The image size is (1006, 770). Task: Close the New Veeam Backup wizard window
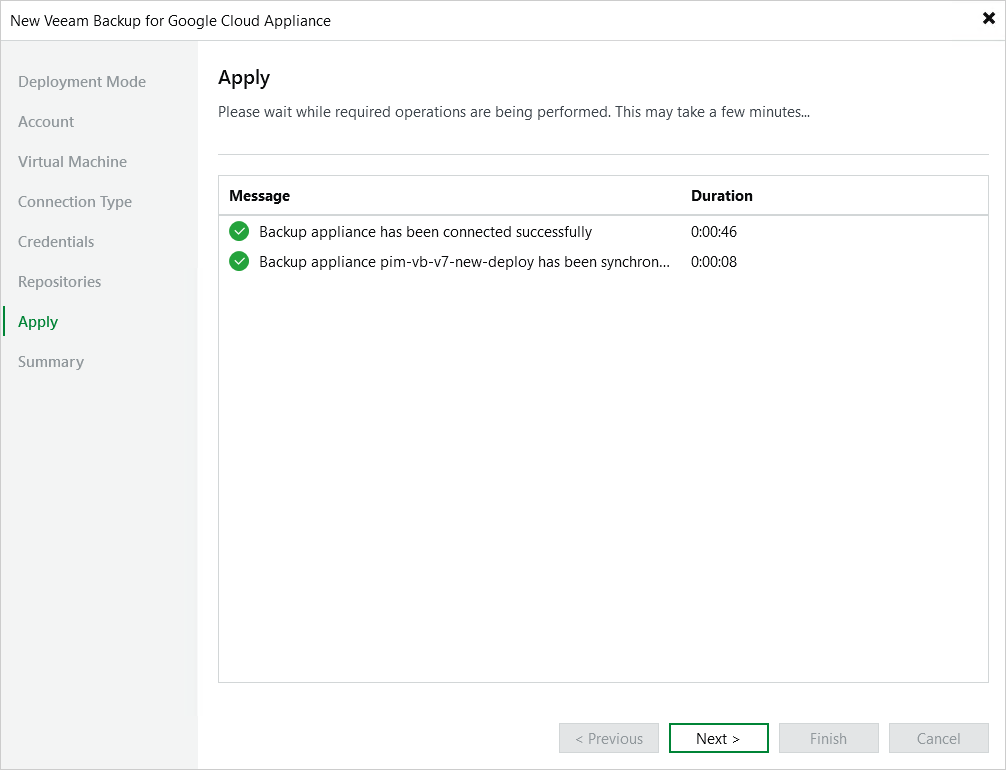click(x=989, y=18)
